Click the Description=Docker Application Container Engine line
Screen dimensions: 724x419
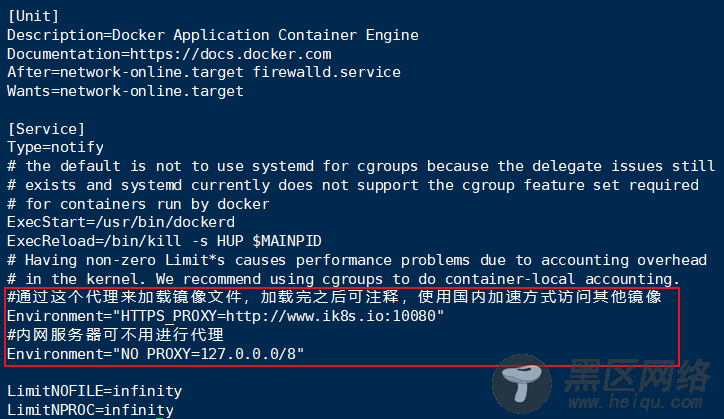(x=212, y=35)
